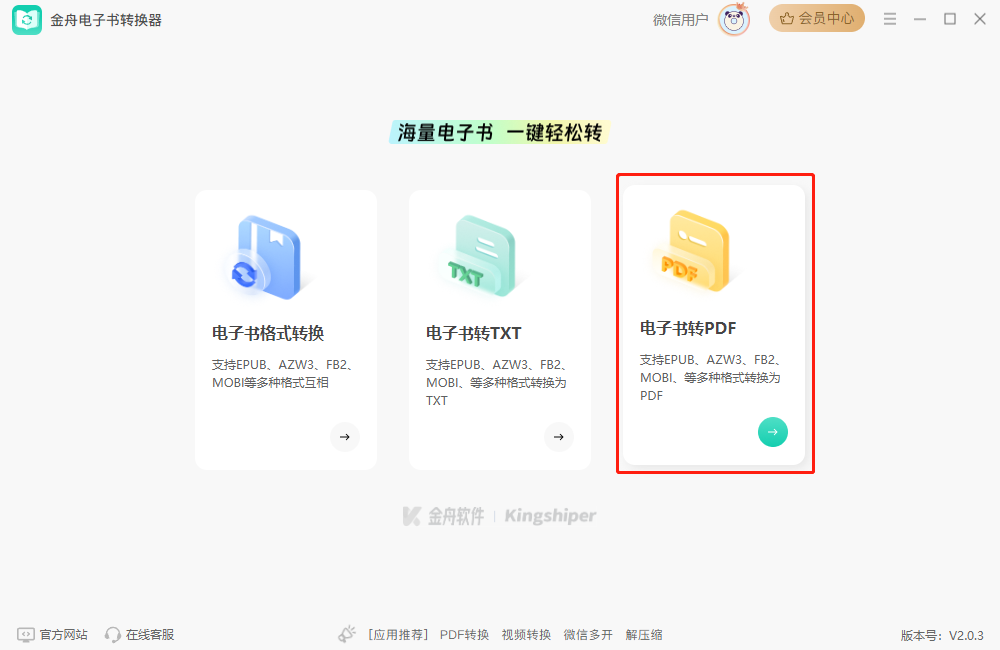Click the arrow on 电子书转TXT card

(559, 437)
